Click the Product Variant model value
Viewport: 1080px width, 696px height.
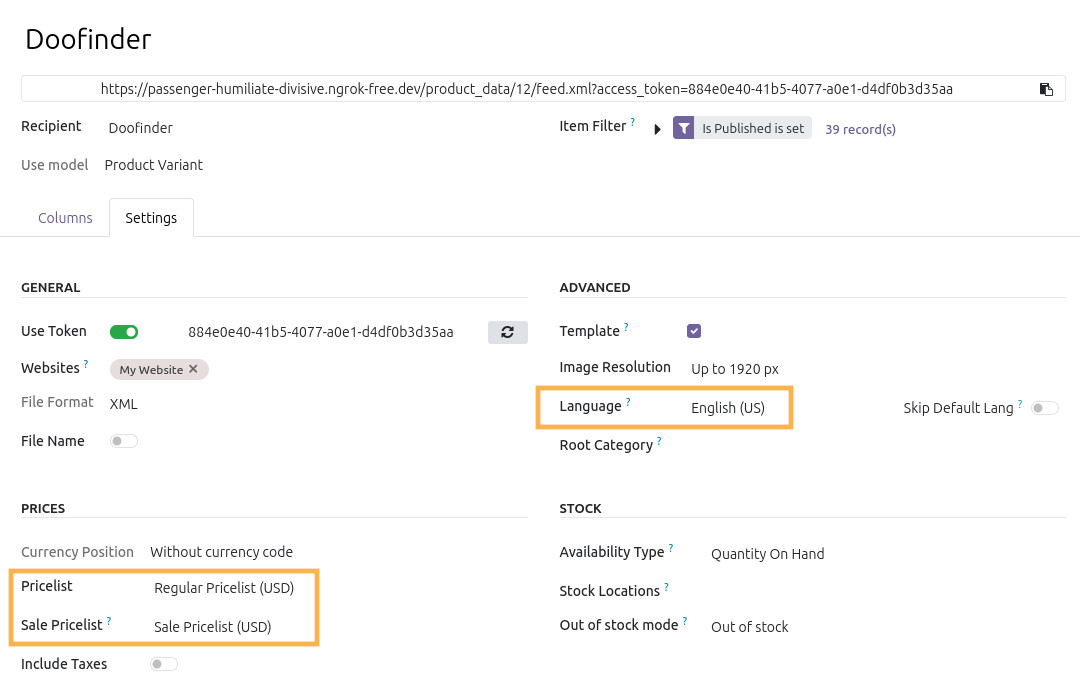point(154,165)
